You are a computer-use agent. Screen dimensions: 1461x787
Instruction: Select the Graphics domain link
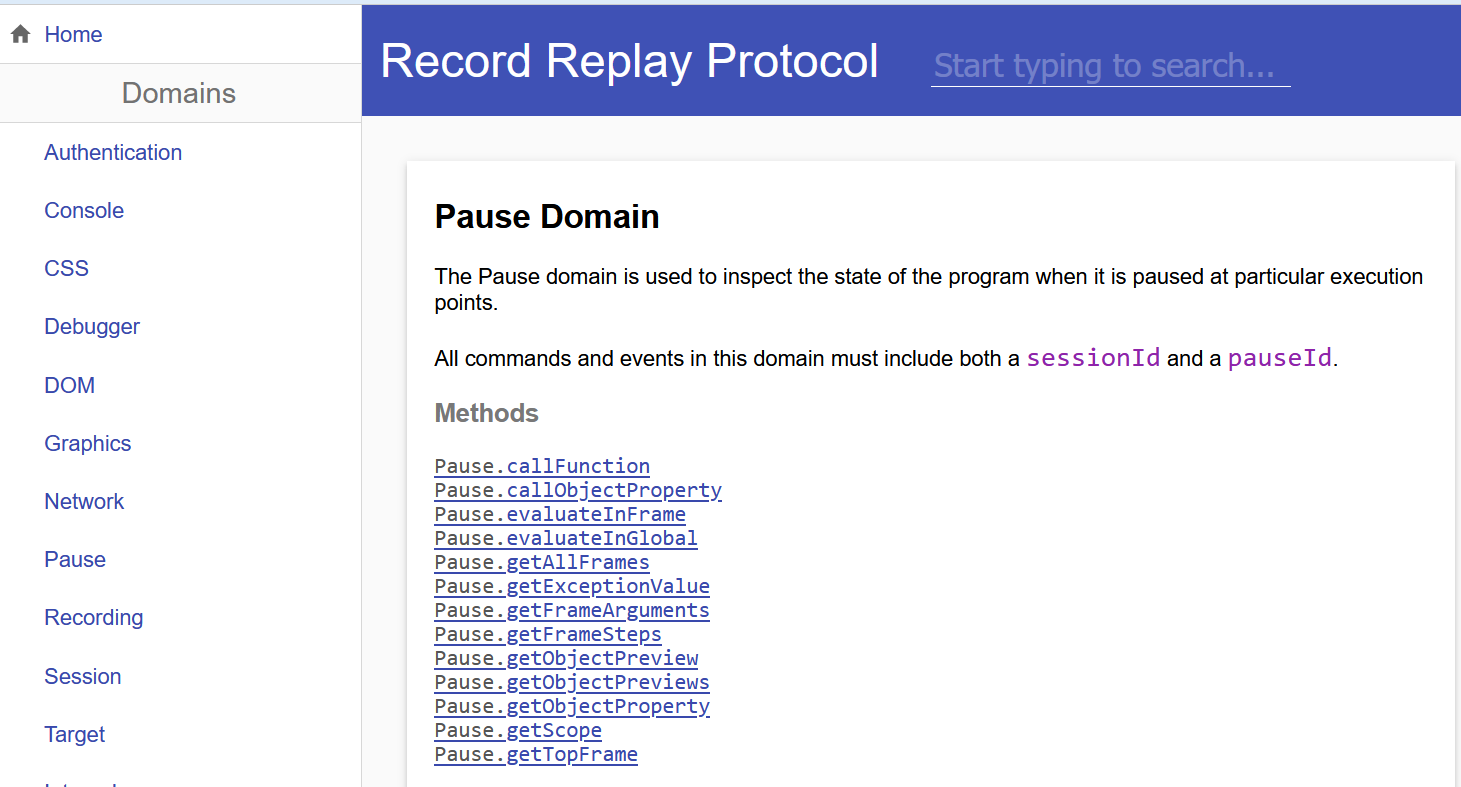point(87,444)
